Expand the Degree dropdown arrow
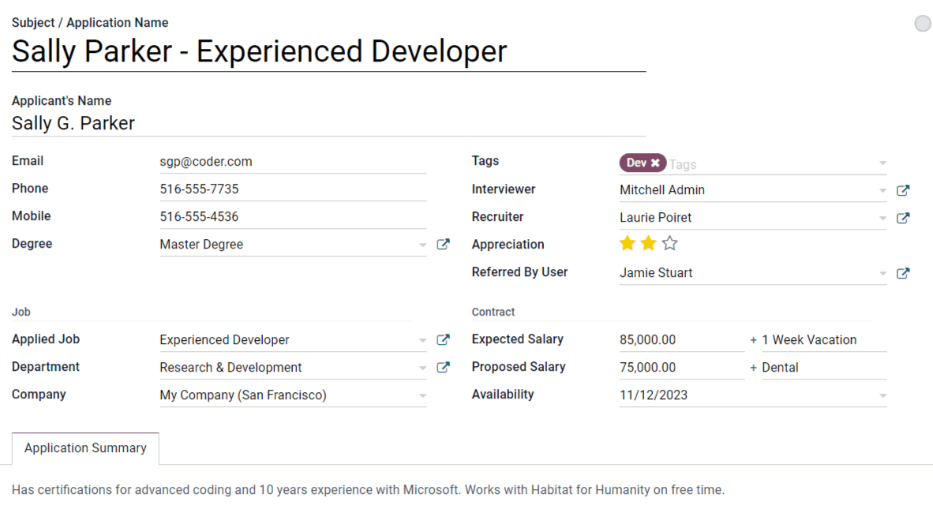Image resolution: width=933 pixels, height=520 pixels. tap(423, 245)
